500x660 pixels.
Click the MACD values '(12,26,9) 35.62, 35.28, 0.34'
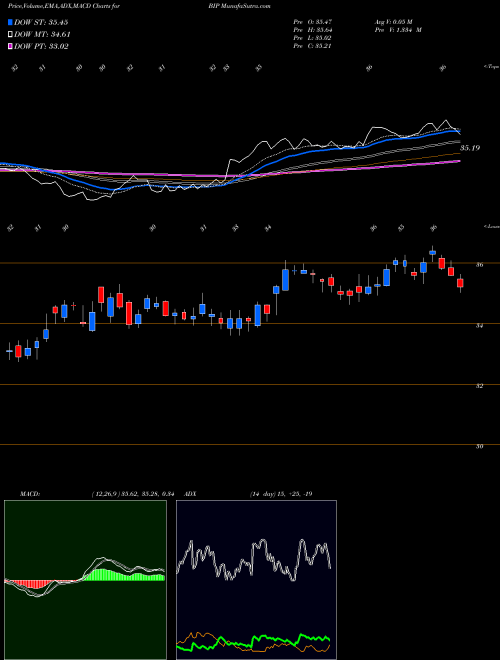coord(133,494)
